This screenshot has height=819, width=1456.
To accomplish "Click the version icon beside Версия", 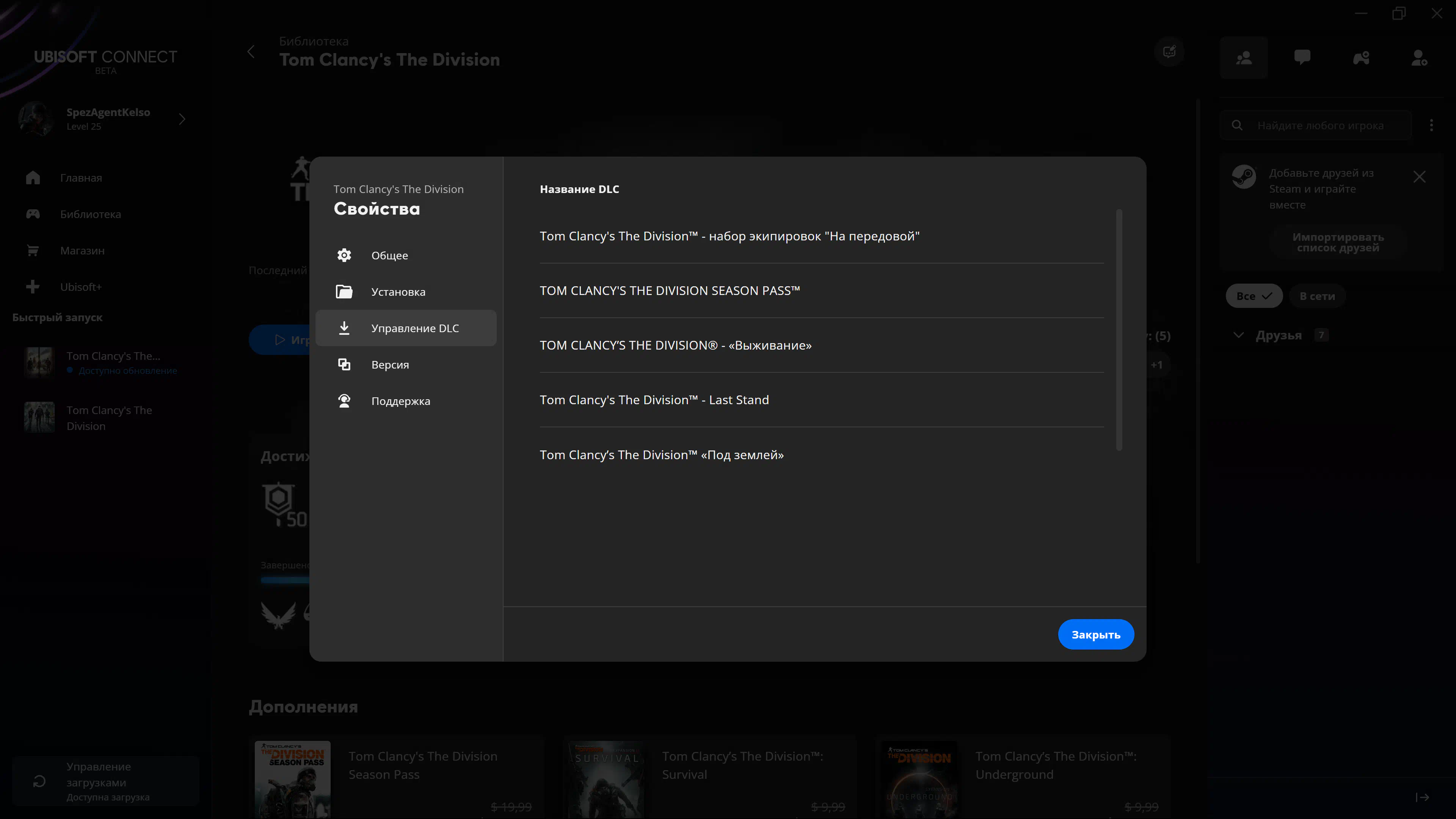I will [344, 364].
